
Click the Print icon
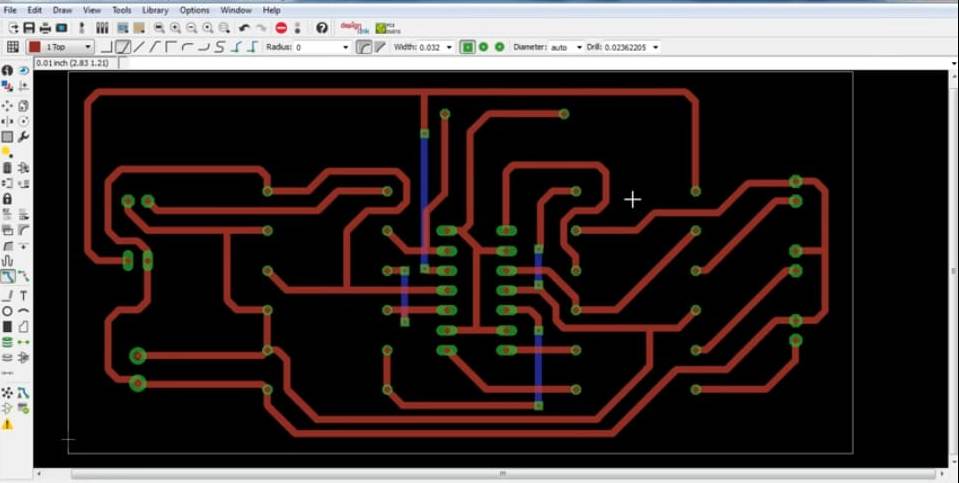[45, 28]
